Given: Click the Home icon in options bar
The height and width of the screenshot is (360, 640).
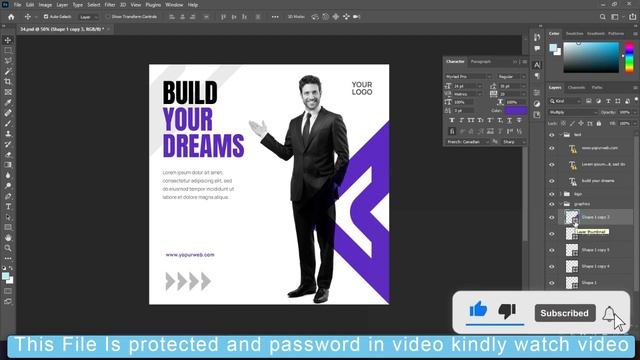Looking at the screenshot, I should 11,17.
